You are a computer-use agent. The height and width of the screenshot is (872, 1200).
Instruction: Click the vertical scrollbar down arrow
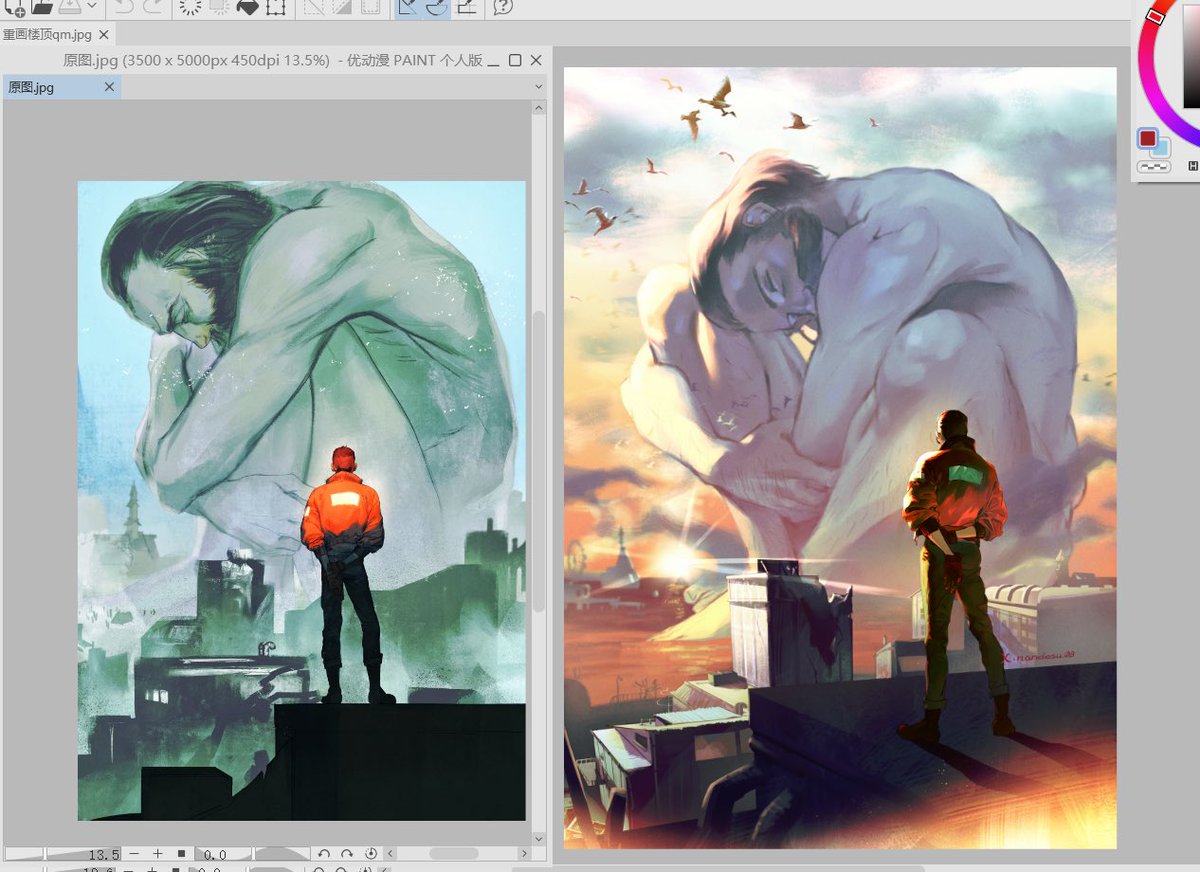pos(539,838)
